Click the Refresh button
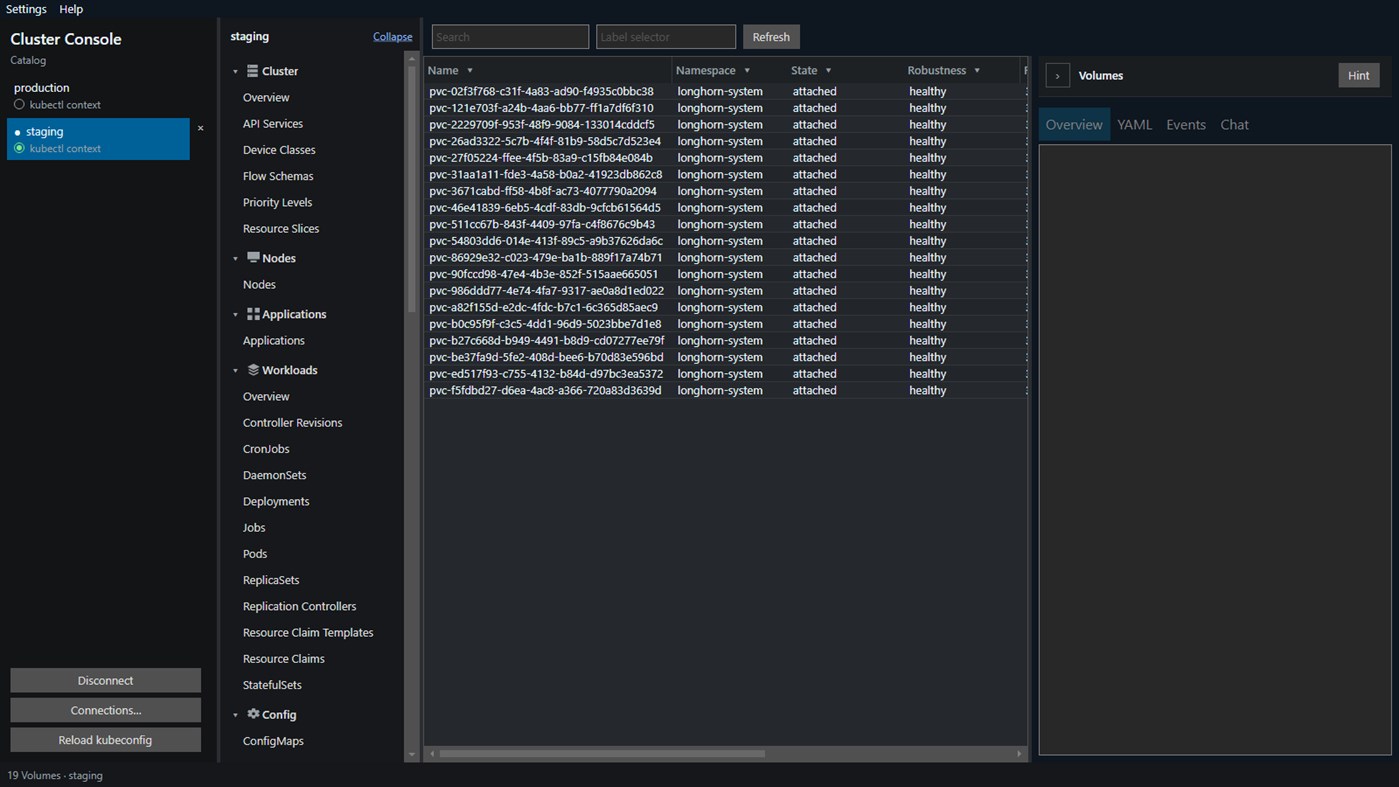The width and height of the screenshot is (1399, 787). click(771, 37)
